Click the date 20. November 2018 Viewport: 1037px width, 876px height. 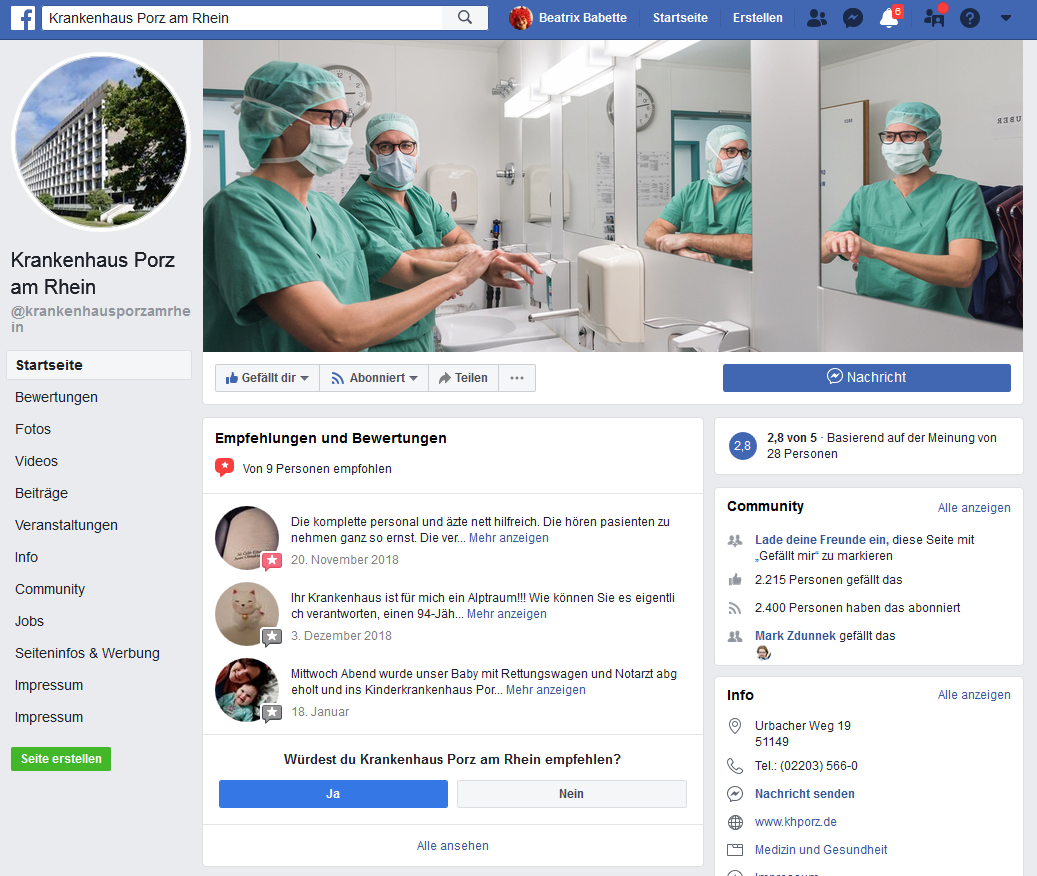tap(345, 560)
